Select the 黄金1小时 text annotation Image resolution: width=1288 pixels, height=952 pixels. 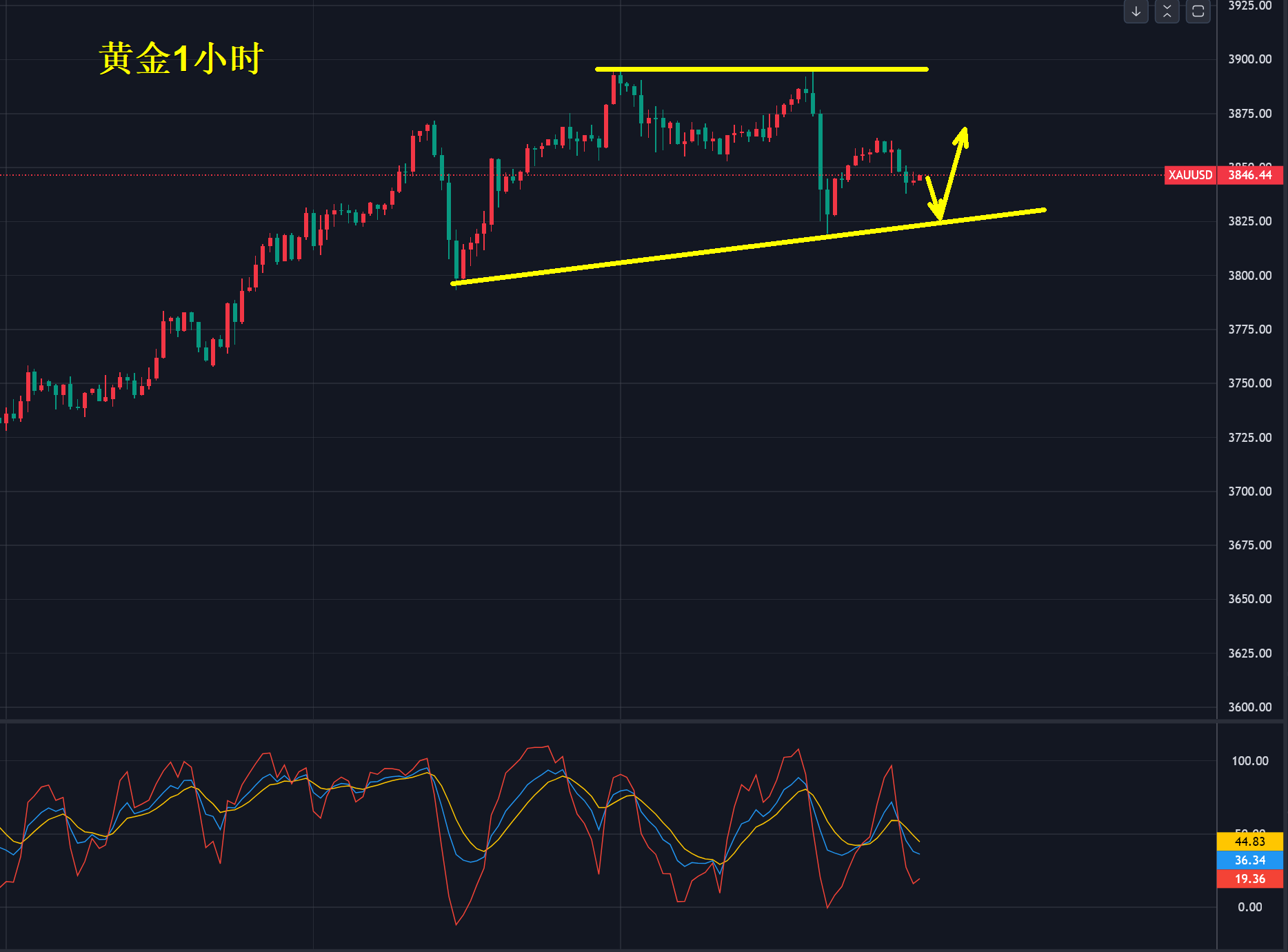click(x=181, y=59)
